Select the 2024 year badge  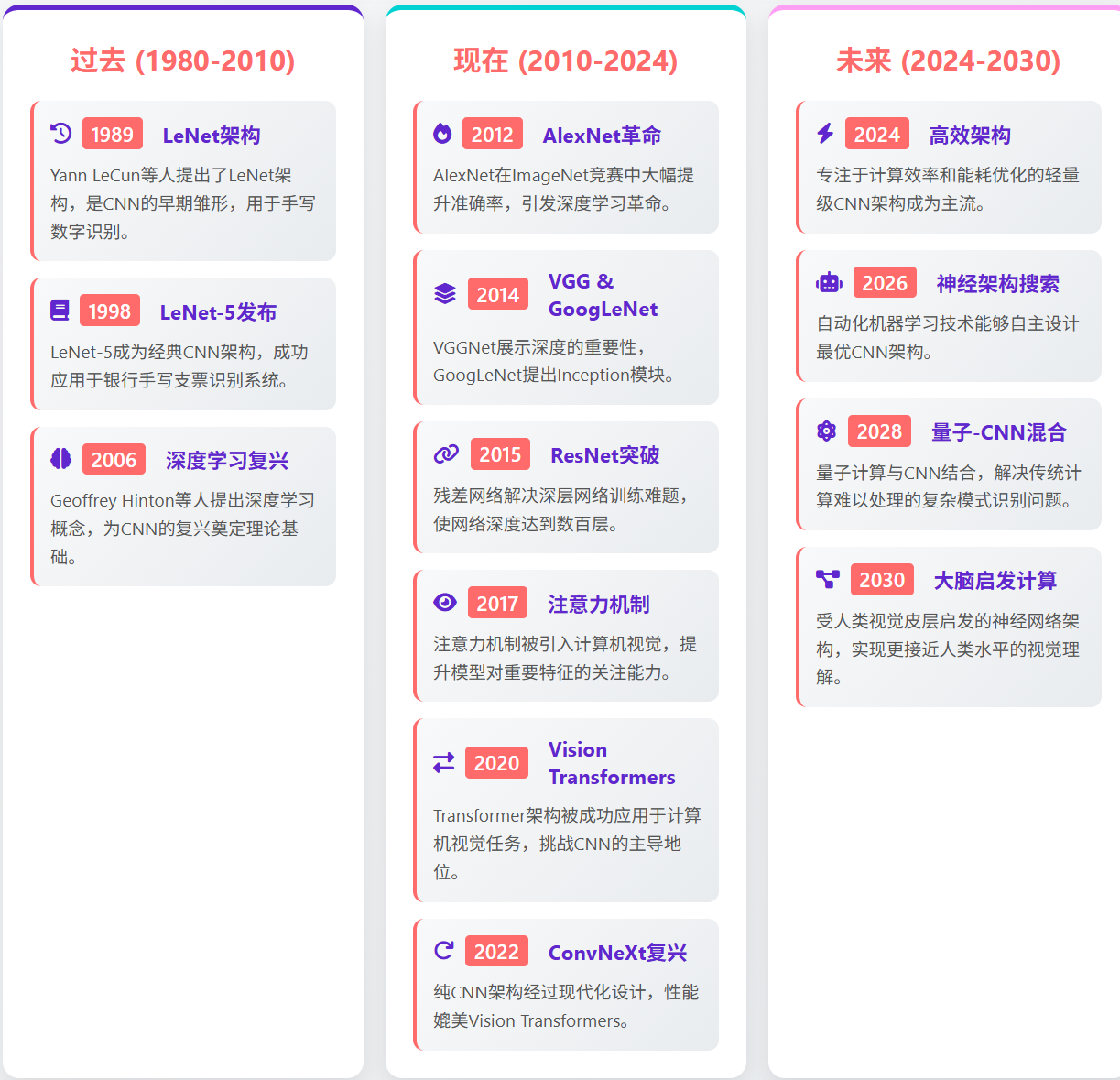coord(877,134)
